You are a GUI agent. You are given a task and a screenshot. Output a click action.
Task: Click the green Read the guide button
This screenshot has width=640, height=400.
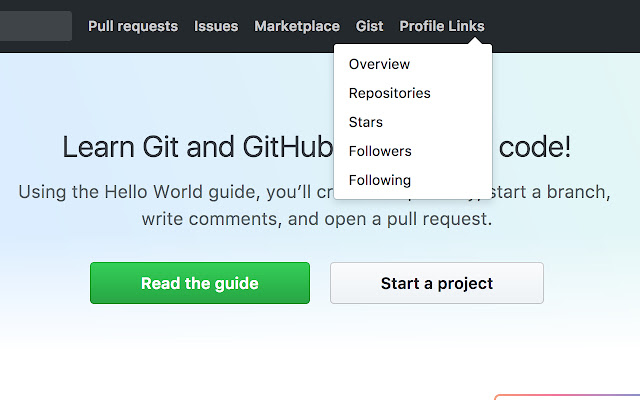click(200, 283)
